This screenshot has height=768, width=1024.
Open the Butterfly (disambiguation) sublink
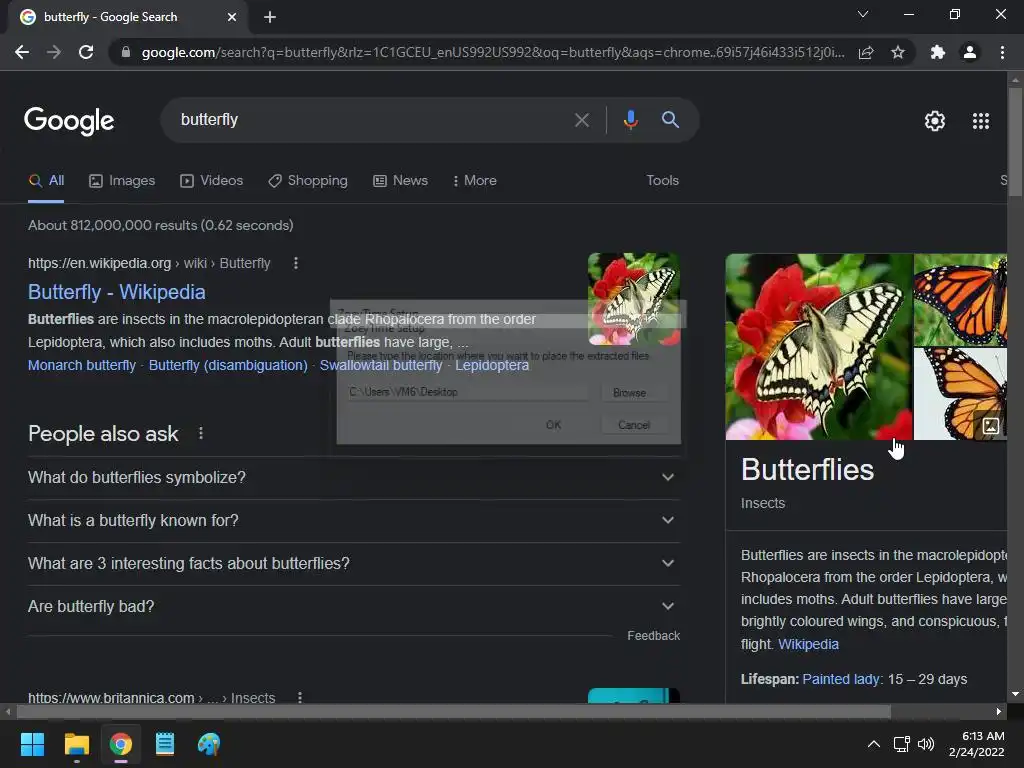[x=228, y=365]
